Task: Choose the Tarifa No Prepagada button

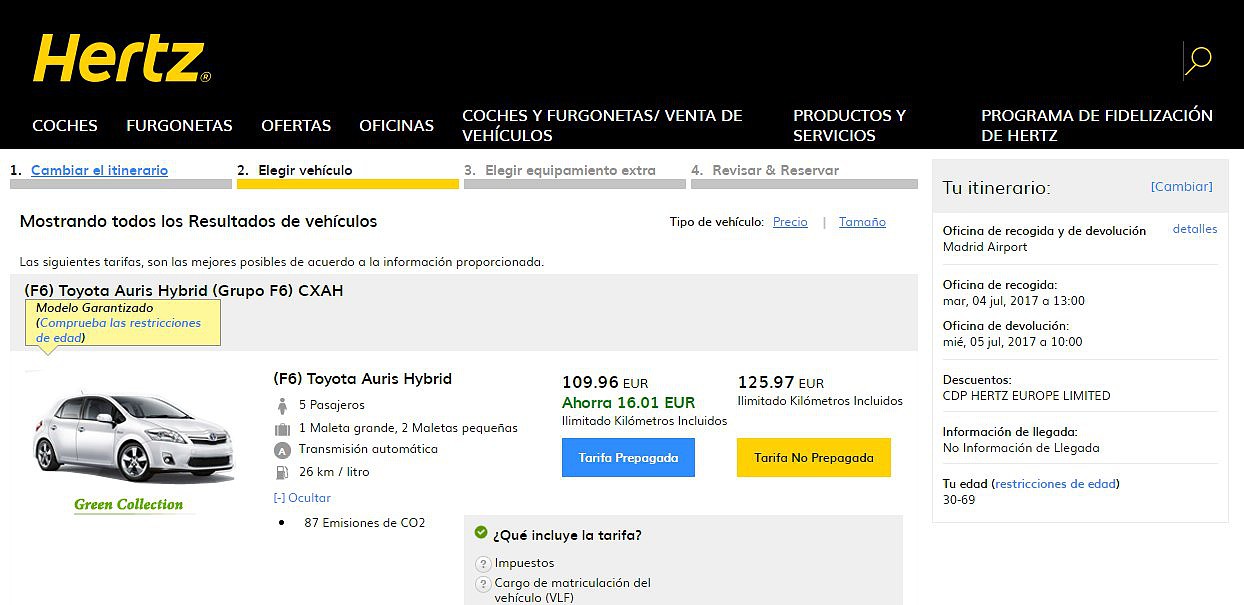Action: (x=814, y=458)
